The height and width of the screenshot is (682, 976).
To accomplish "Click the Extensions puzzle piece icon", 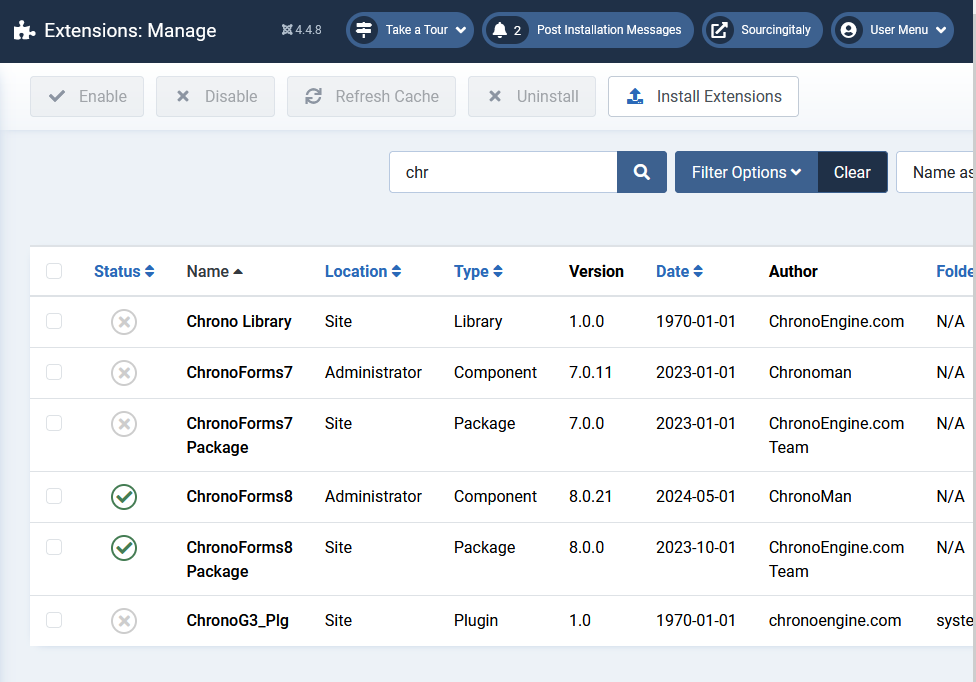I will click(x=24, y=30).
